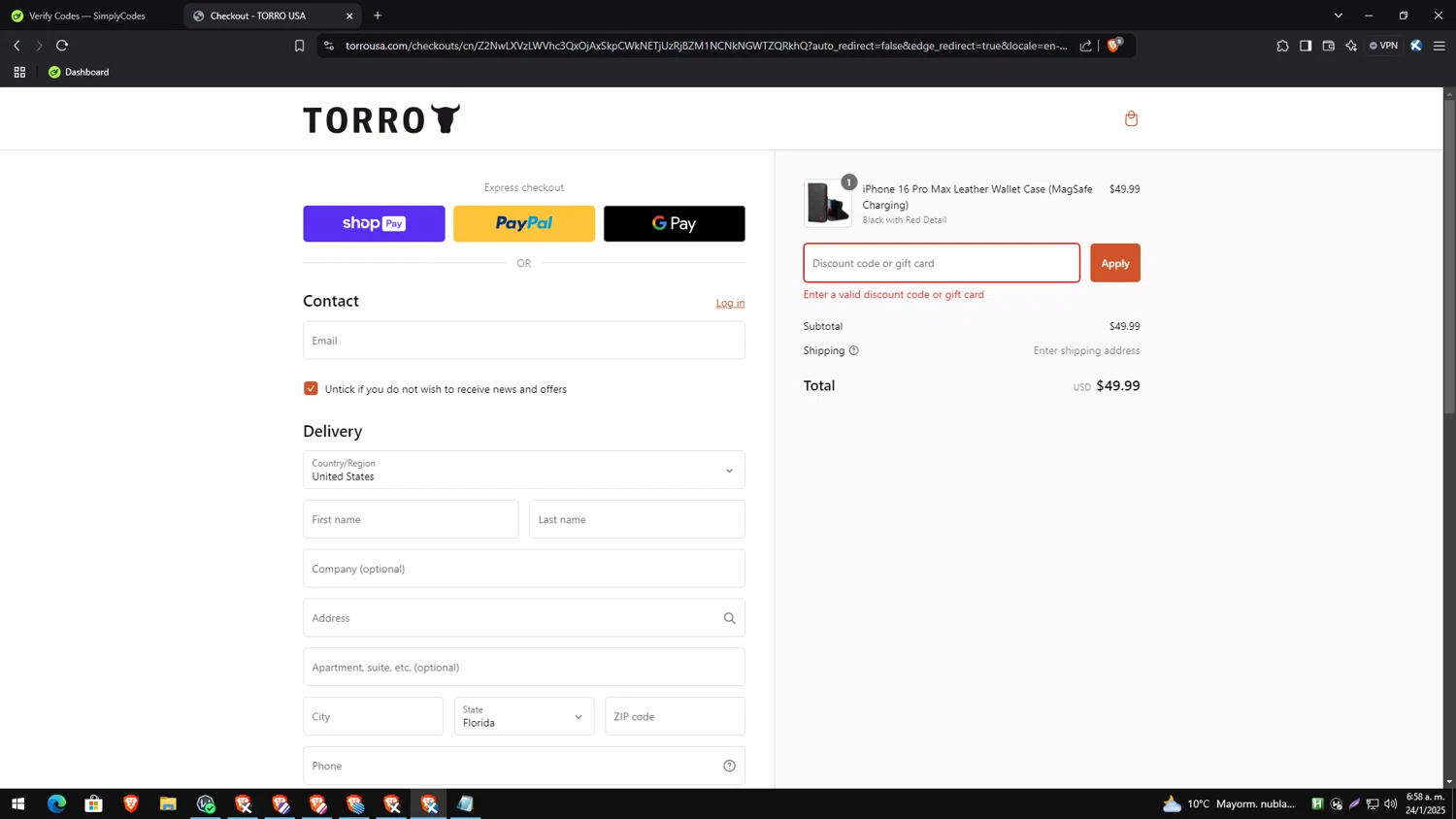
Task: Open the shopping bag cart icon
Action: 1131,118
